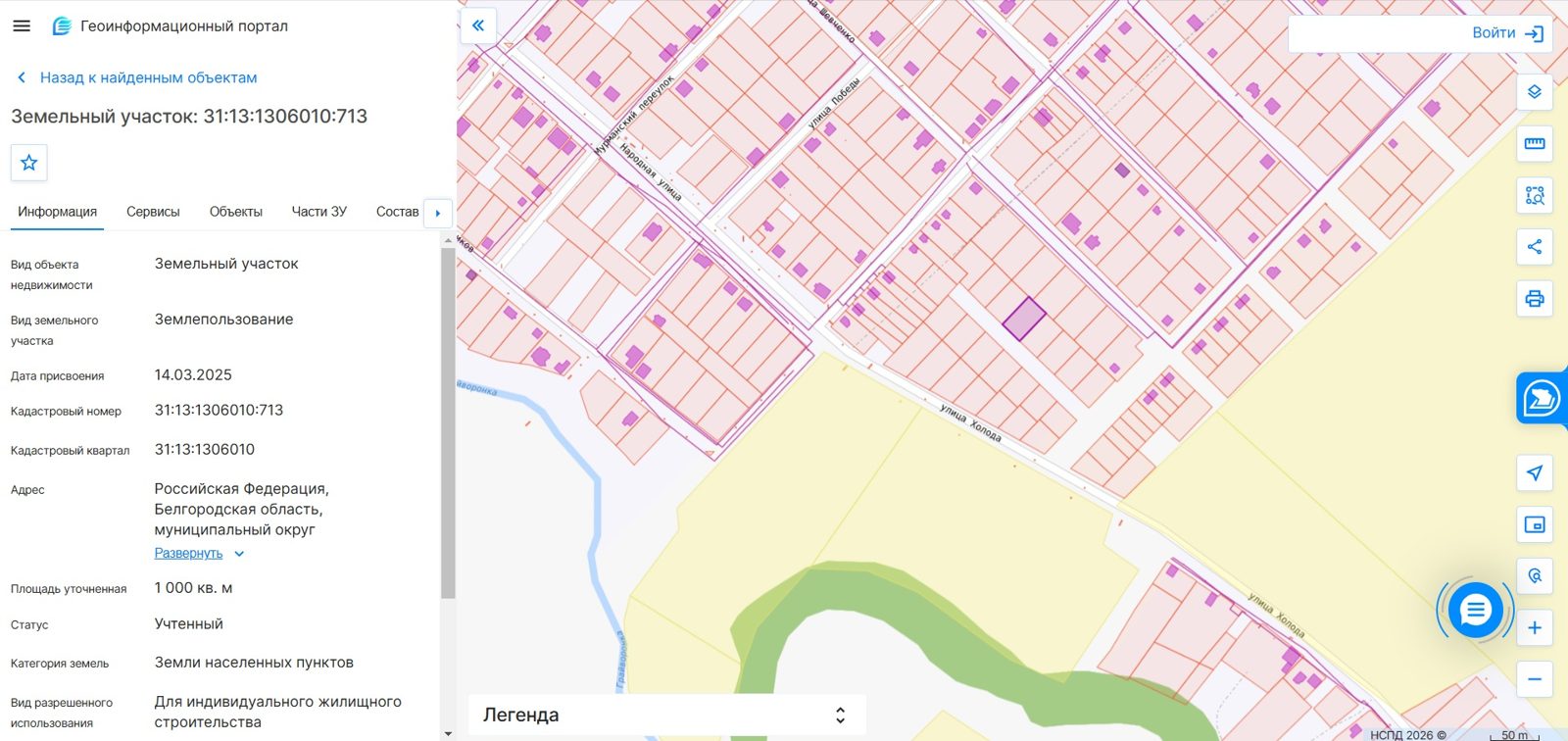The width and height of the screenshot is (1568, 741).
Task: Open the chat support bubble
Action: pos(1475,611)
